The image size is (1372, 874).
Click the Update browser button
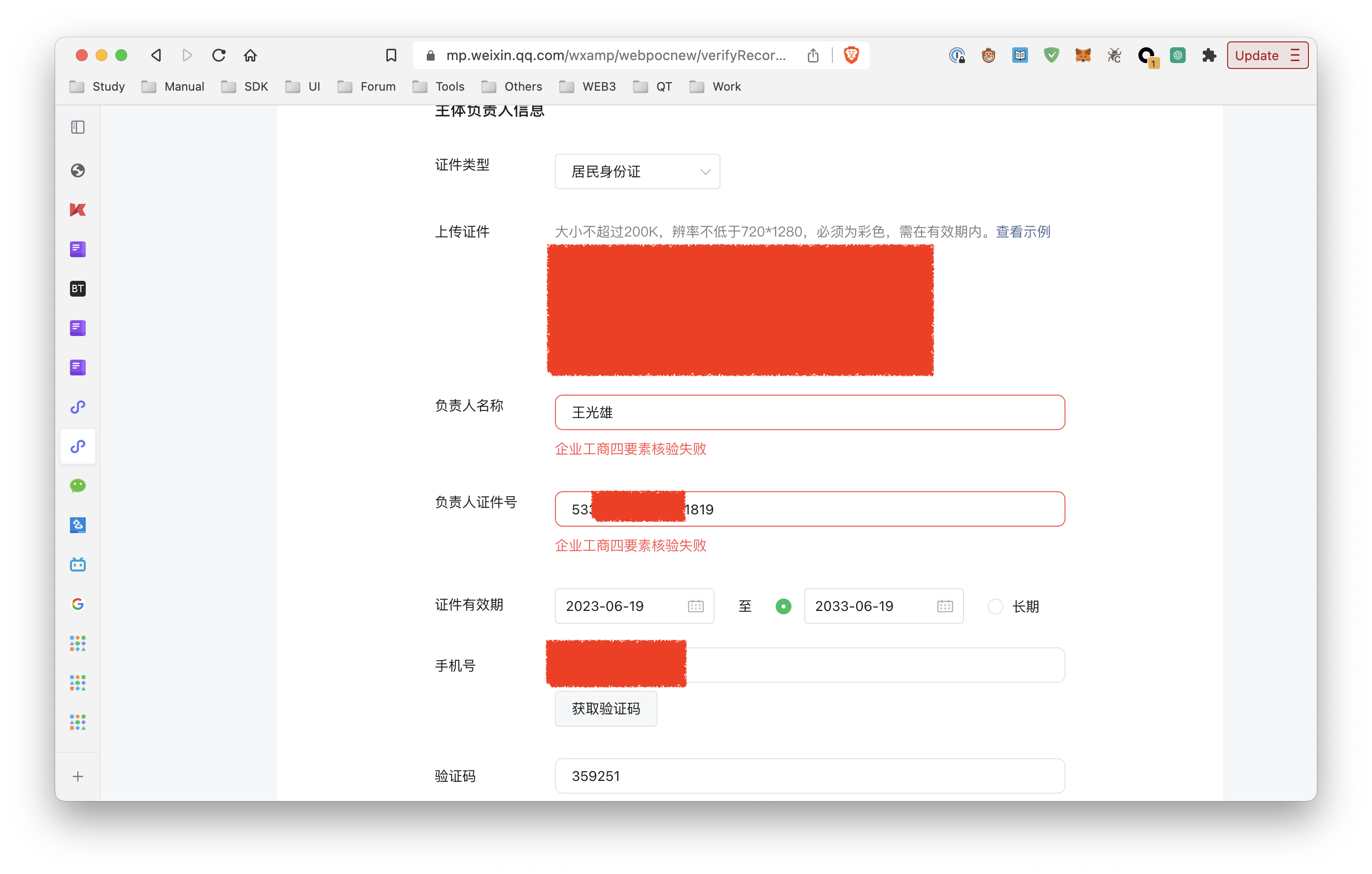pyautogui.click(x=1267, y=55)
